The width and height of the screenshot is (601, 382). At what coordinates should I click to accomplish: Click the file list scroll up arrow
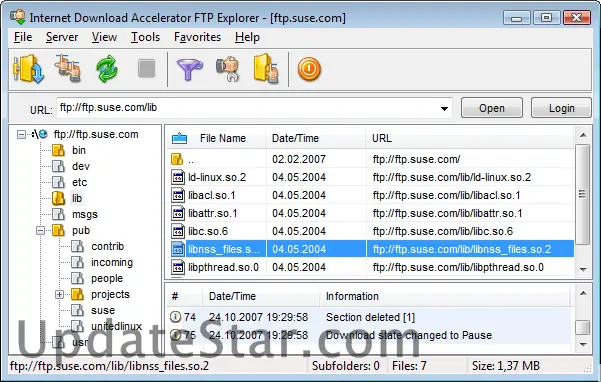pyautogui.click(x=583, y=135)
